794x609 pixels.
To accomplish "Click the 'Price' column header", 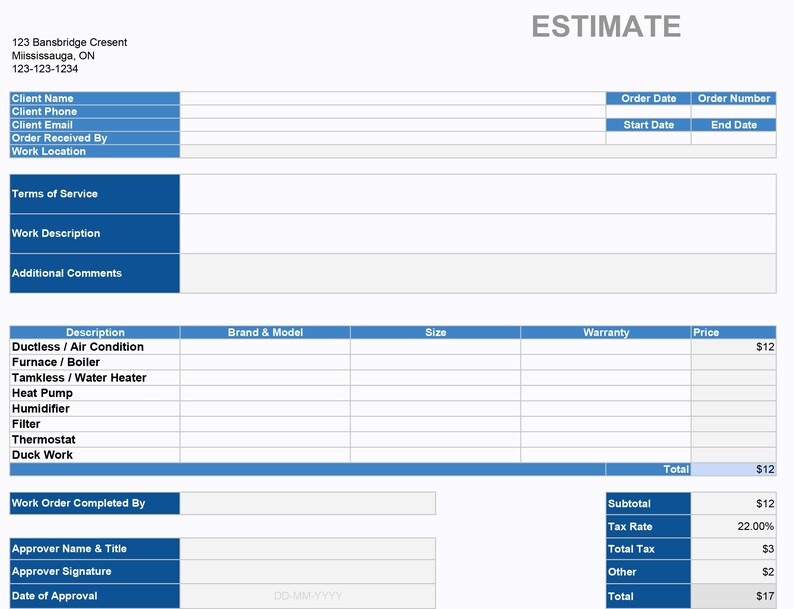I will point(734,332).
